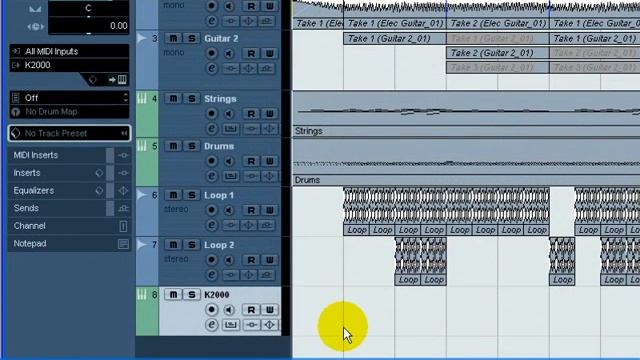Screen dimensions: 640x360
Task: Record-enable the Loop 1 track
Action: coord(211,210)
